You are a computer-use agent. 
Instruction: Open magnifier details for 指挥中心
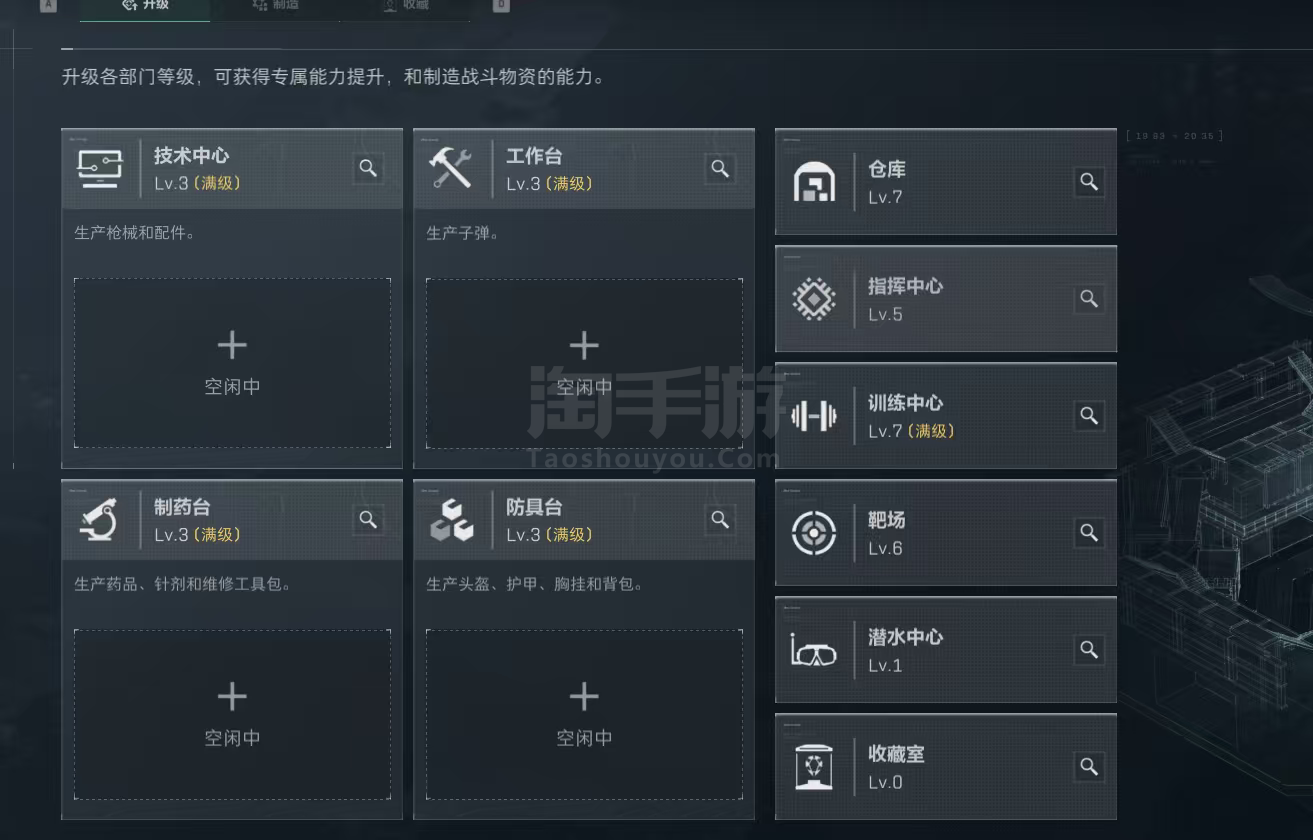click(1089, 299)
